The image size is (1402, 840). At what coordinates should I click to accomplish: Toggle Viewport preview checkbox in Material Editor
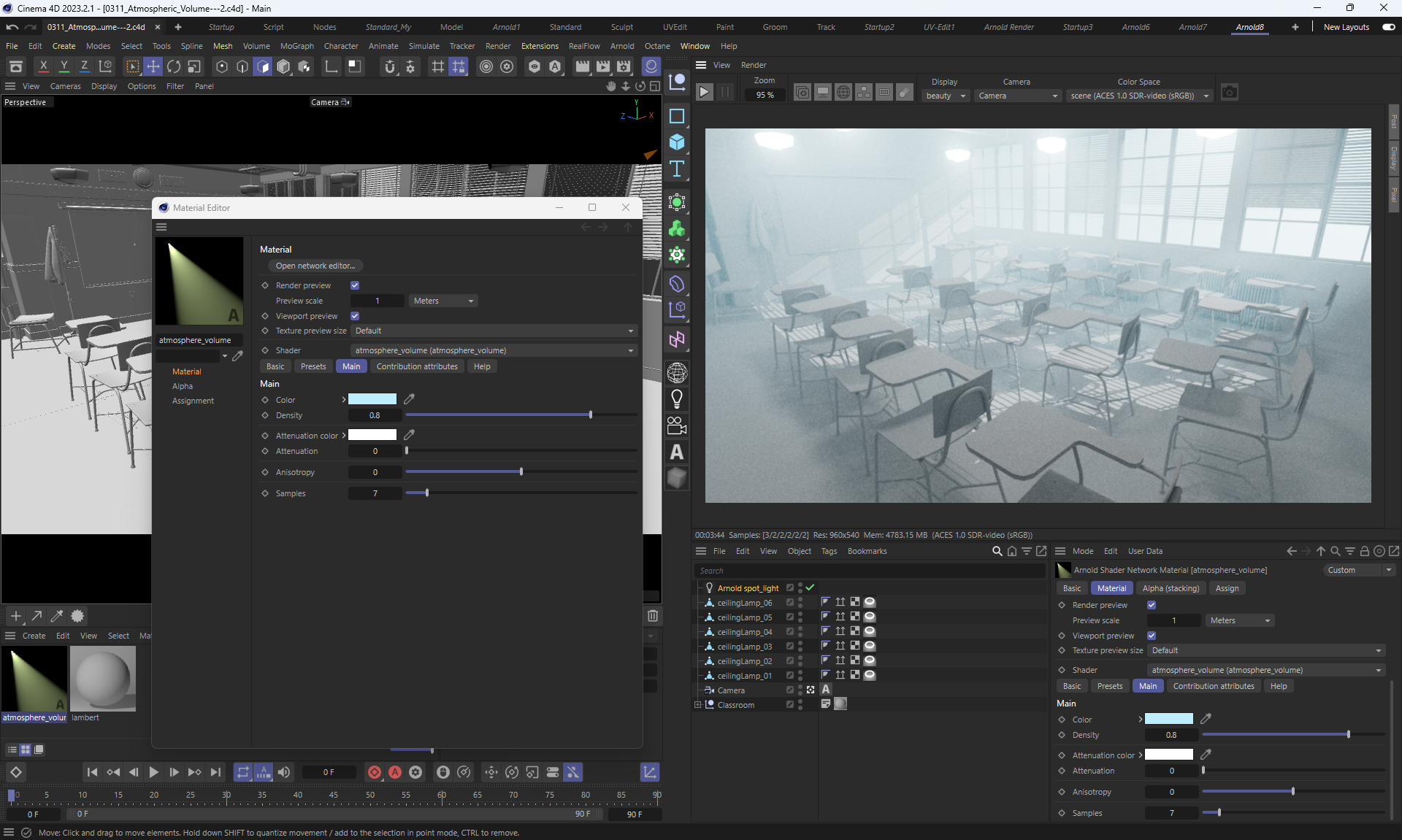[x=355, y=316]
